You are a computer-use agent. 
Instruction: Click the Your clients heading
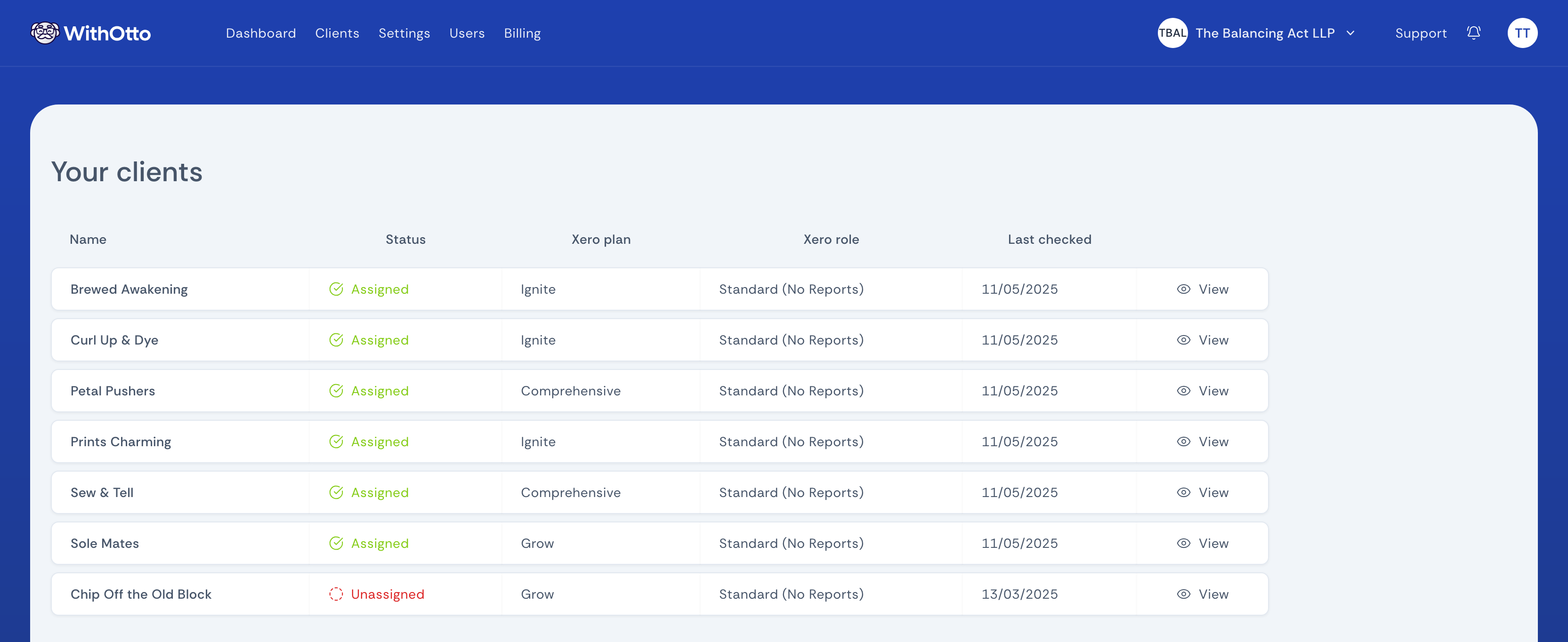127,172
